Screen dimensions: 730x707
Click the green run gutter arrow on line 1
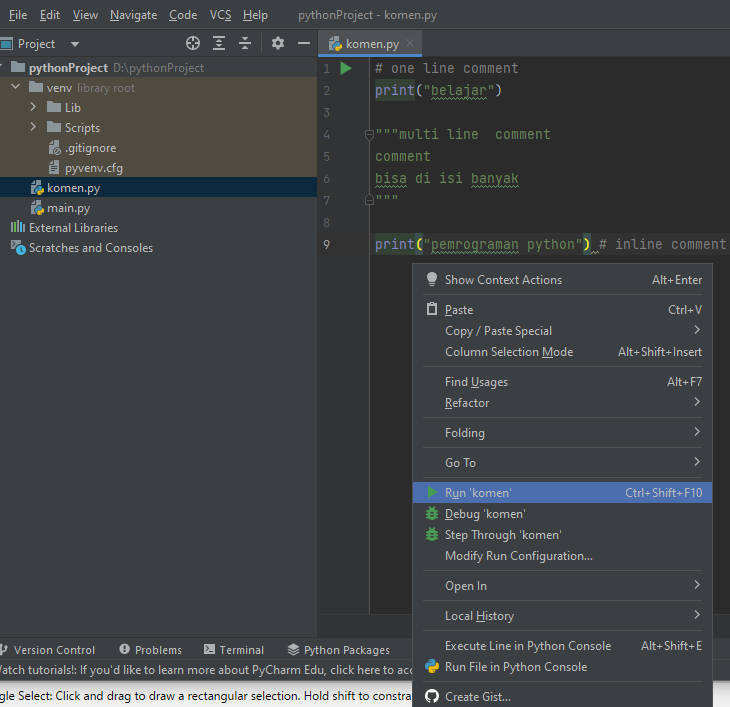click(346, 68)
